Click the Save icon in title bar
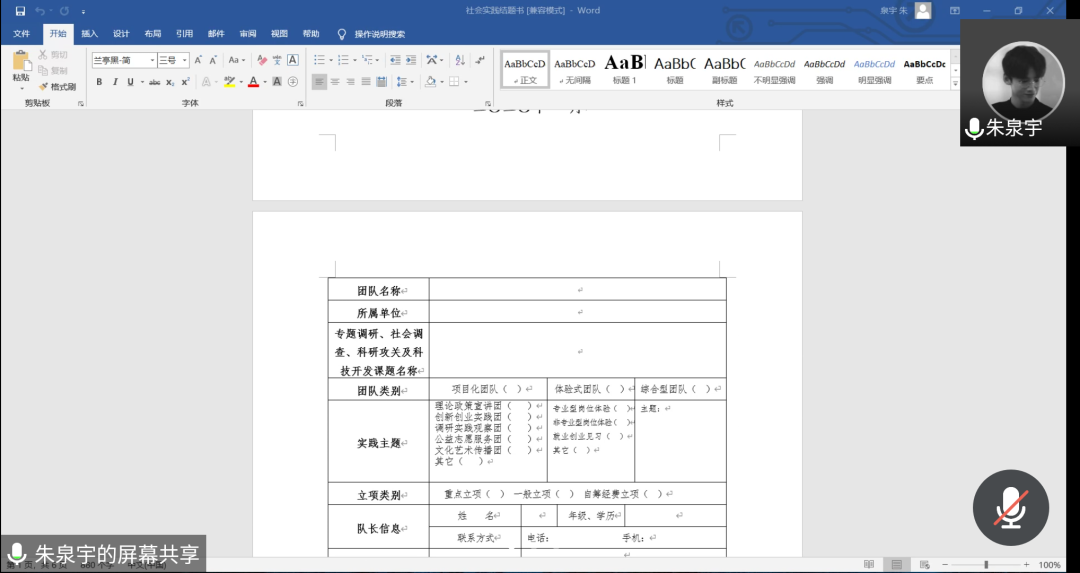 pos(20,11)
